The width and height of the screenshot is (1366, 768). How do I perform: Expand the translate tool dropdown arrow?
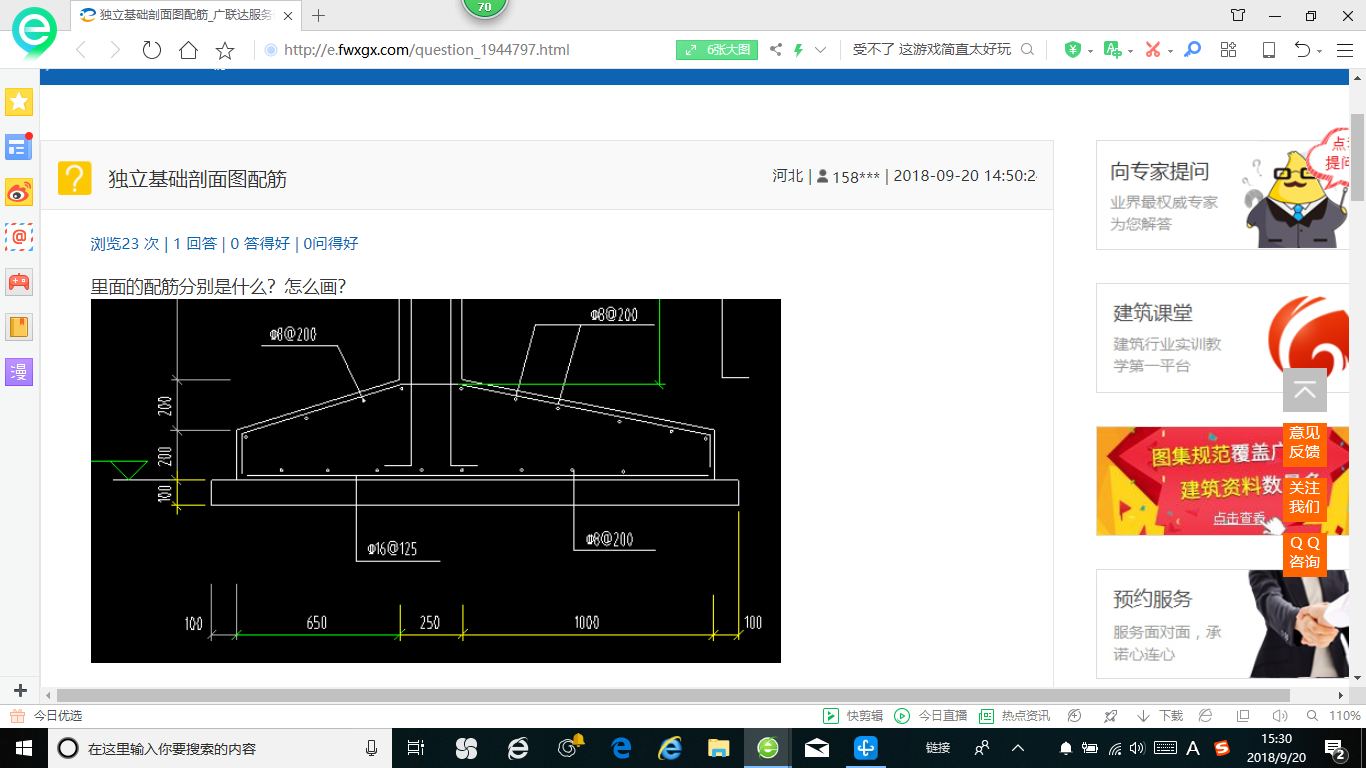[x=1130, y=51]
